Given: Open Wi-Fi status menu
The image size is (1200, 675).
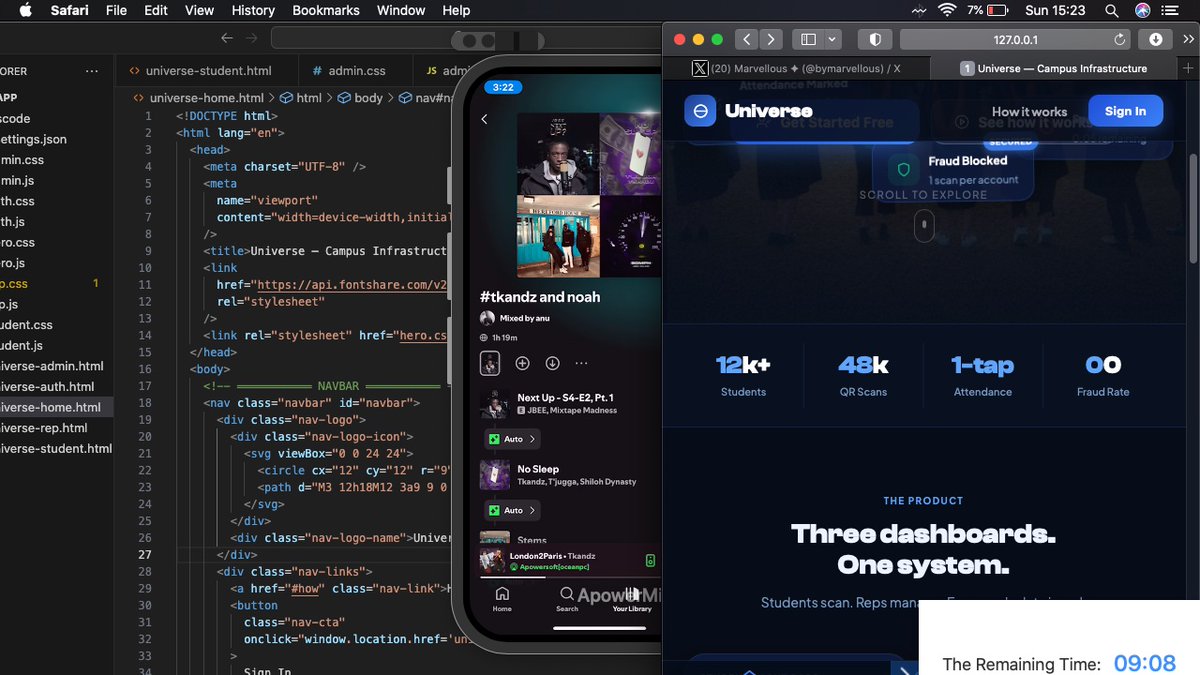Looking at the screenshot, I should click(946, 10).
